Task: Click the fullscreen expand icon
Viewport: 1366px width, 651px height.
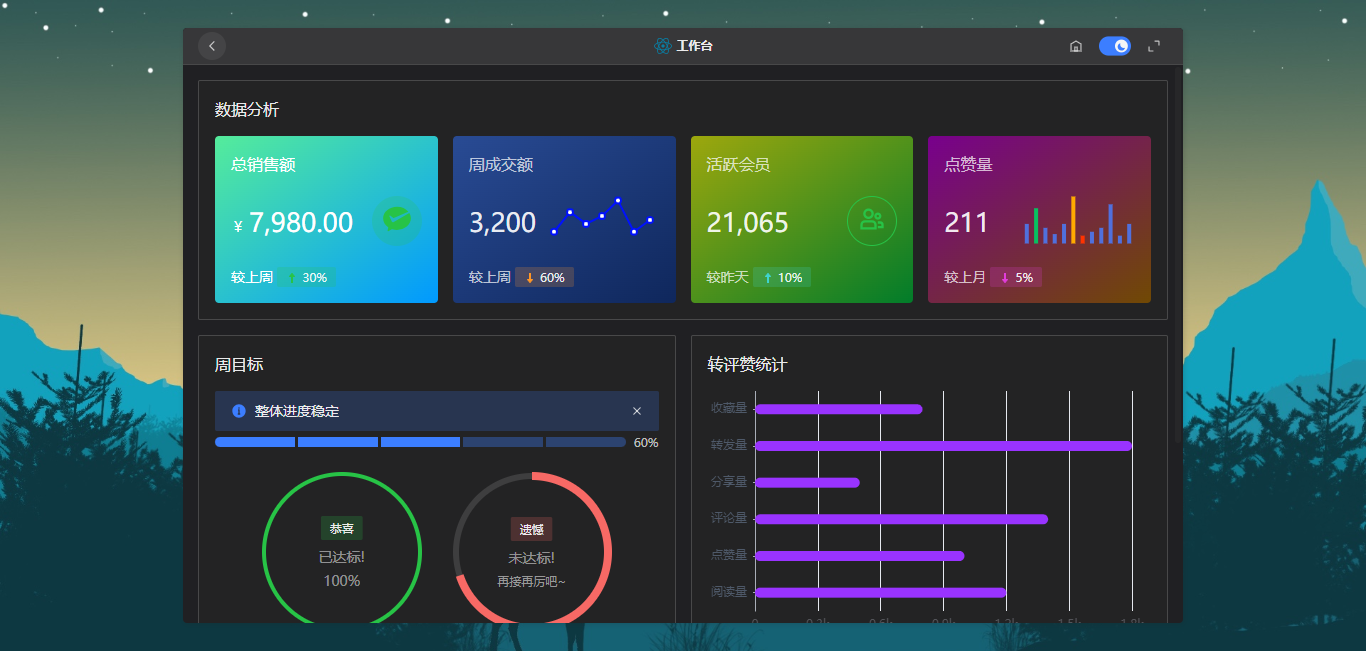Action: coord(1154,46)
